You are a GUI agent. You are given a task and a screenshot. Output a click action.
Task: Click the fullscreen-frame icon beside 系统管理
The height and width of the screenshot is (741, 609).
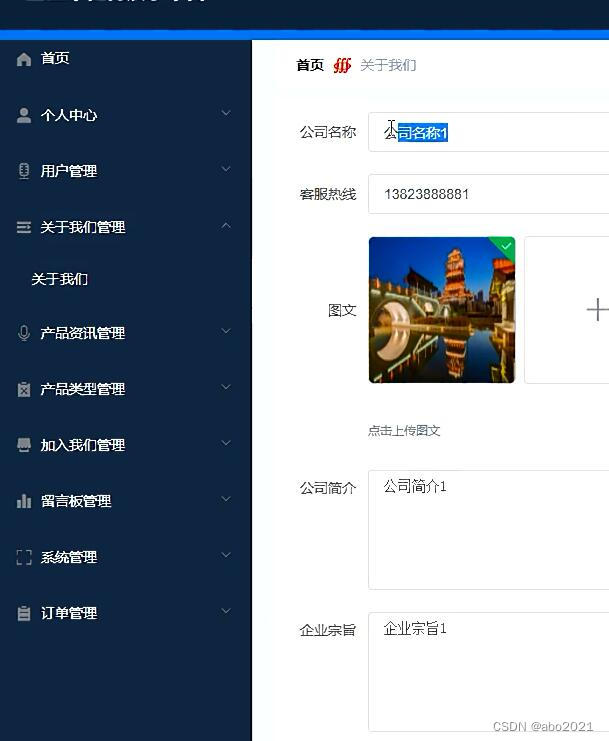tap(24, 557)
